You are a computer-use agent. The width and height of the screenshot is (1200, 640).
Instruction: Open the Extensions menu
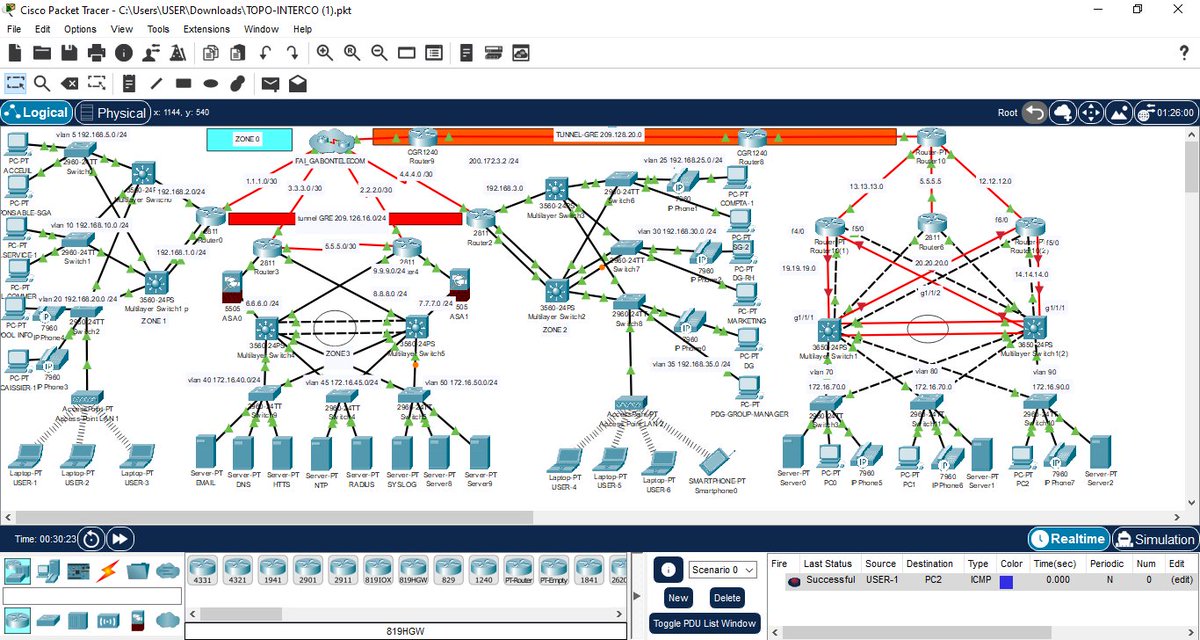pos(206,29)
